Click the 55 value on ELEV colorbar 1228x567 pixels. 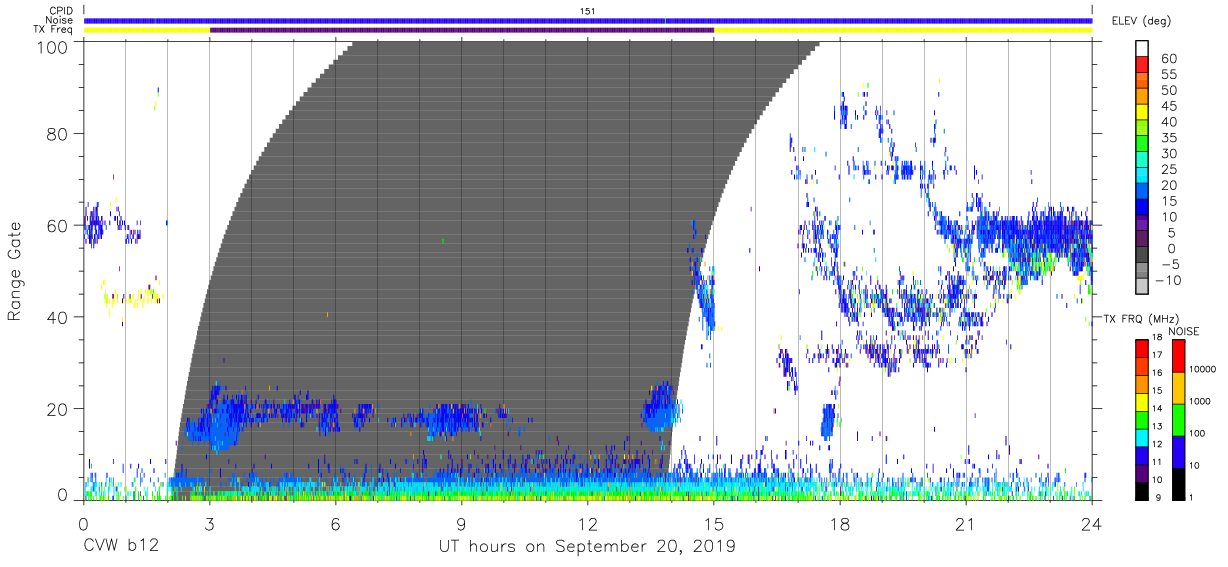click(x=1168, y=75)
